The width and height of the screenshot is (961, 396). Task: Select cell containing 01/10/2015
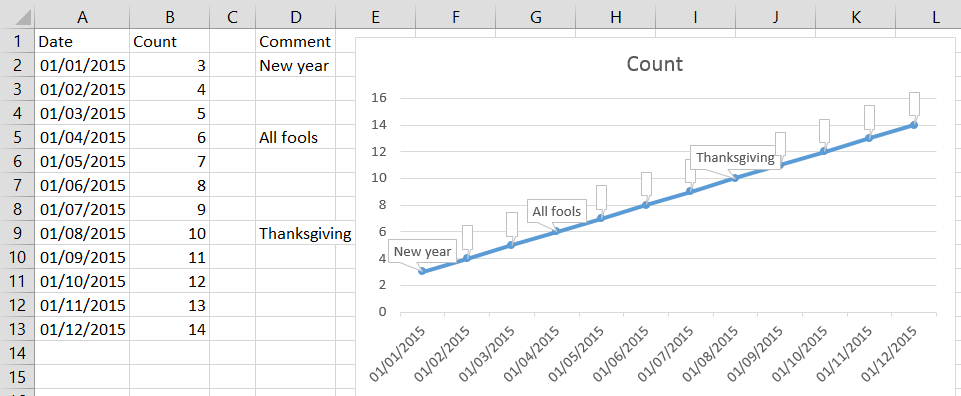point(82,281)
